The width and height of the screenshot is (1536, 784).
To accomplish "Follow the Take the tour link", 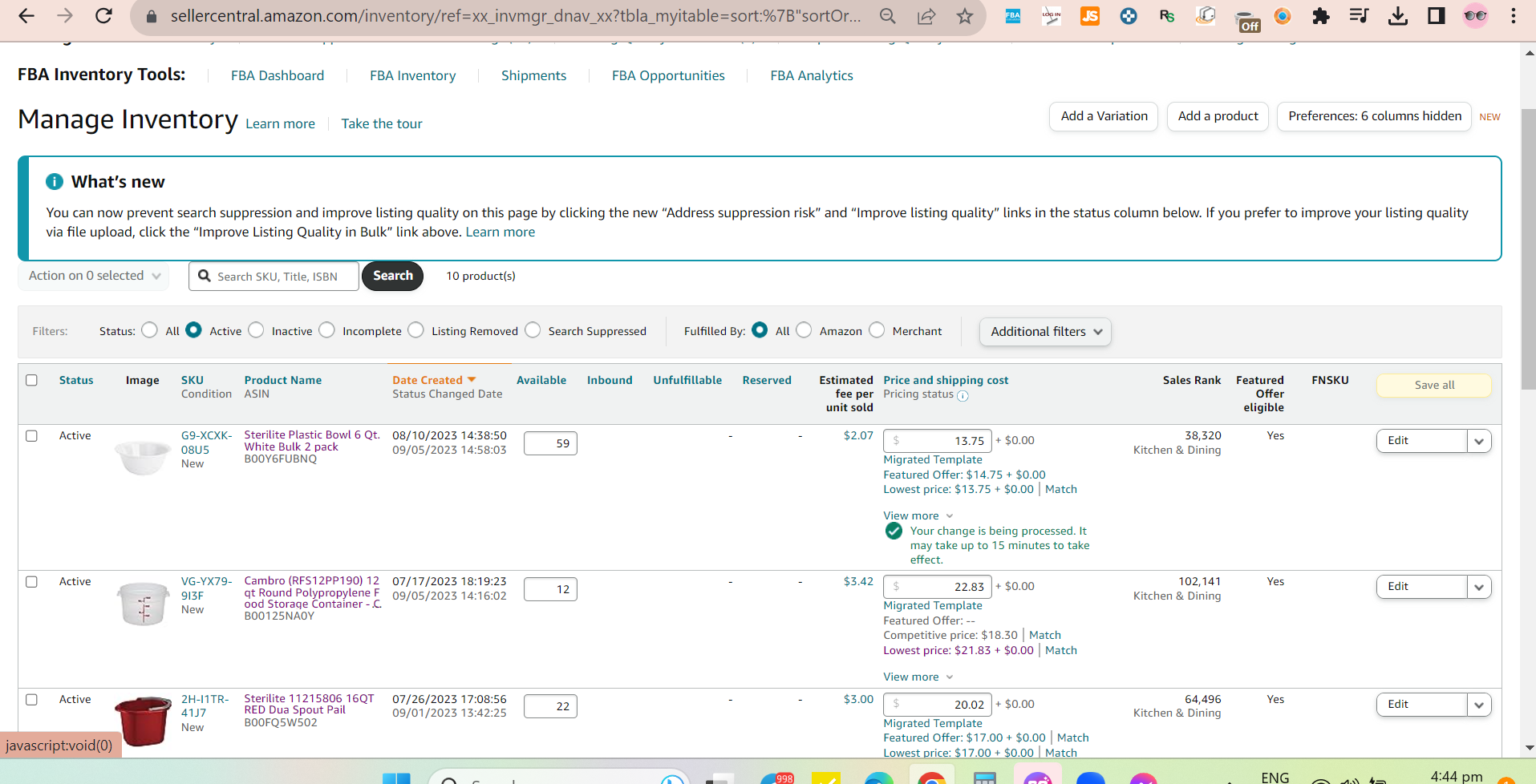I will click(382, 123).
